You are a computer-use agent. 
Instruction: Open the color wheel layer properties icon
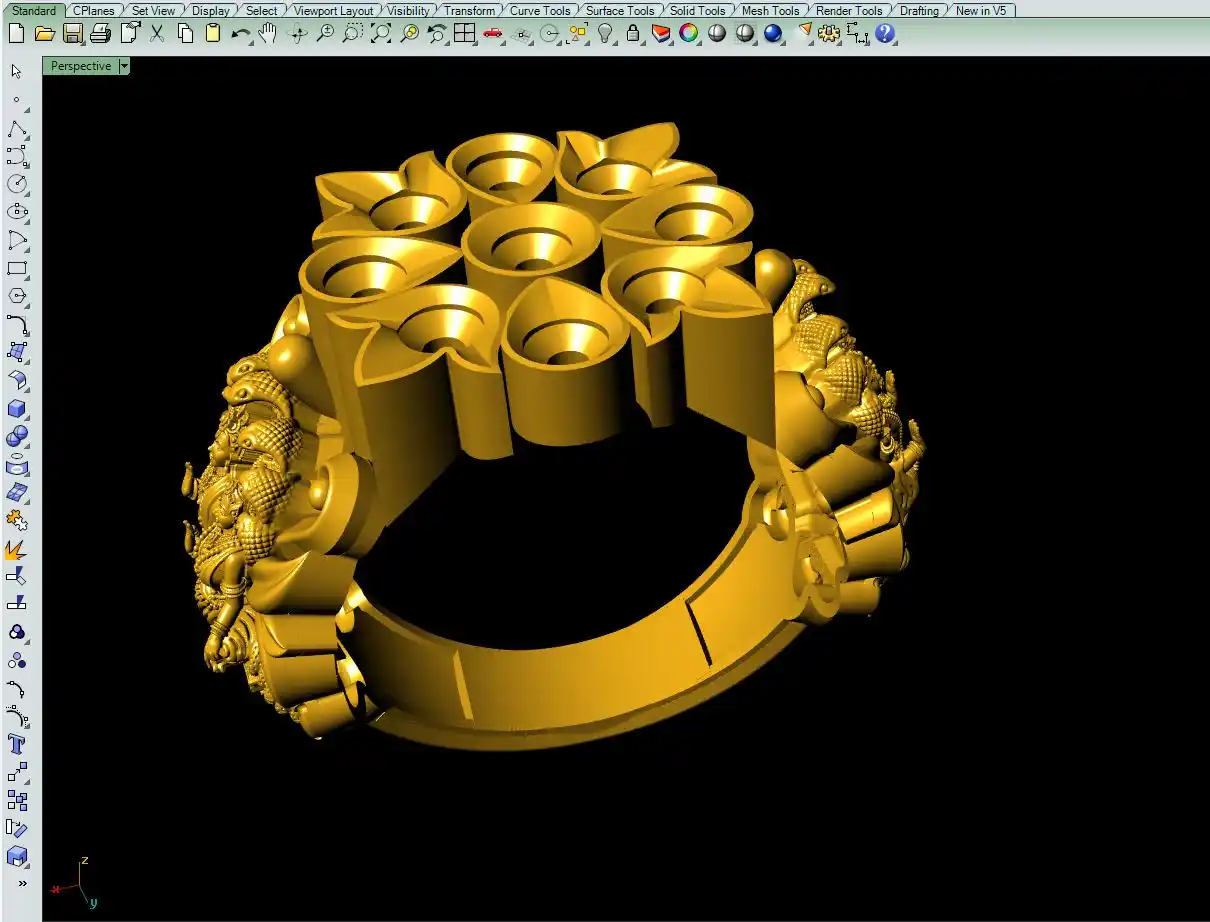pyautogui.click(x=689, y=34)
